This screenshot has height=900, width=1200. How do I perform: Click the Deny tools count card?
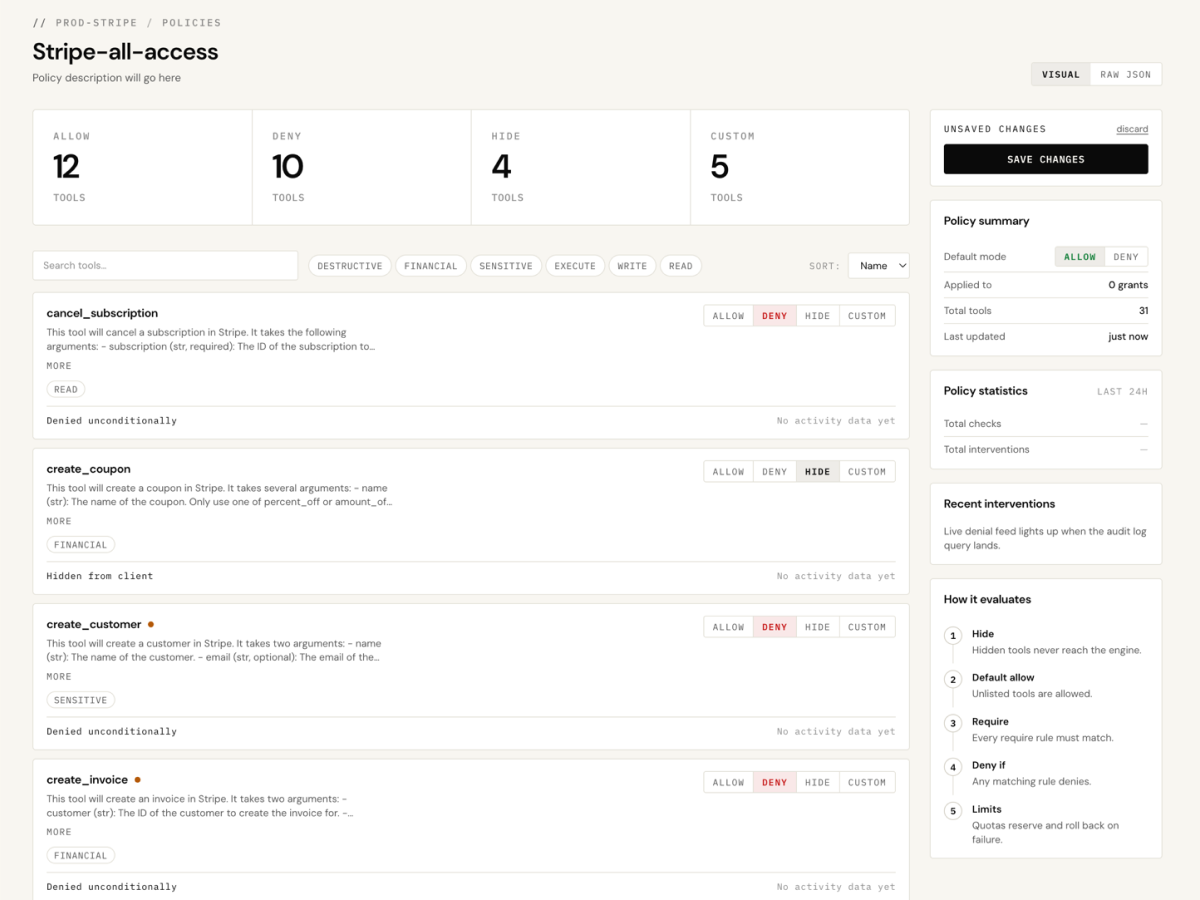pyautogui.click(x=361, y=167)
